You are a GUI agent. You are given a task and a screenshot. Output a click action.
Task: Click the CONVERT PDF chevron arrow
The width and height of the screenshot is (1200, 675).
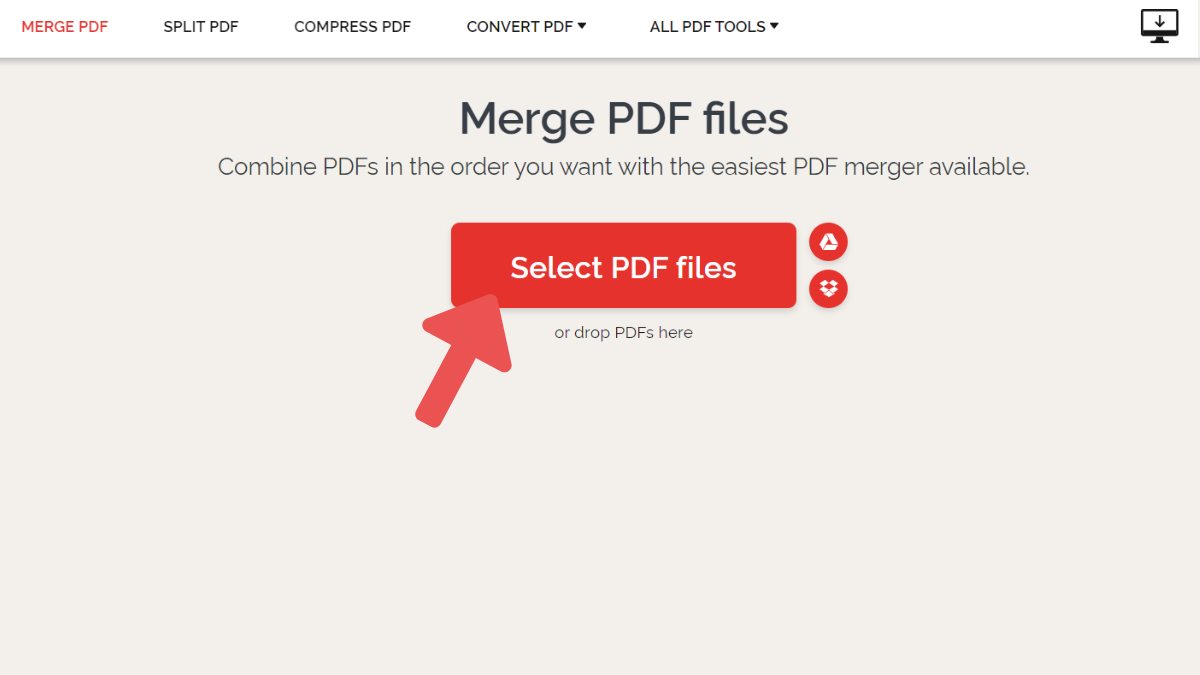tap(583, 26)
